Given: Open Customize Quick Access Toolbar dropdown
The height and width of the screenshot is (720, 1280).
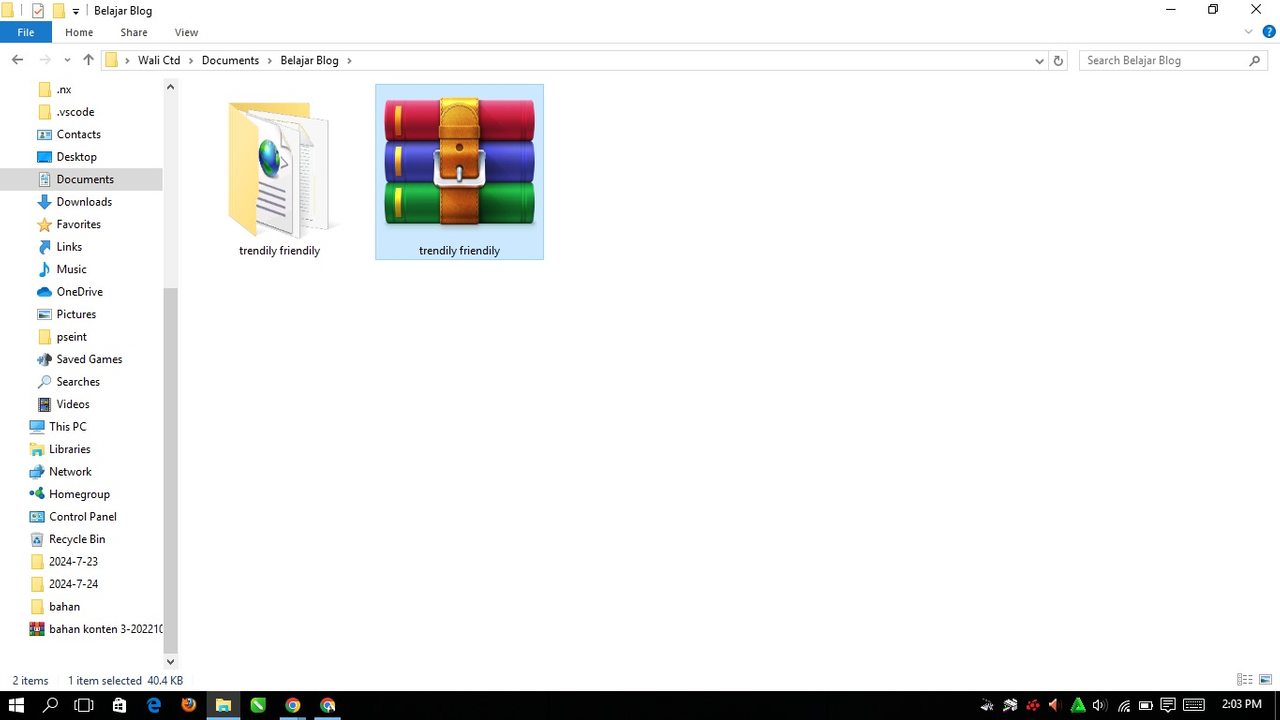Looking at the screenshot, I should (x=76, y=11).
